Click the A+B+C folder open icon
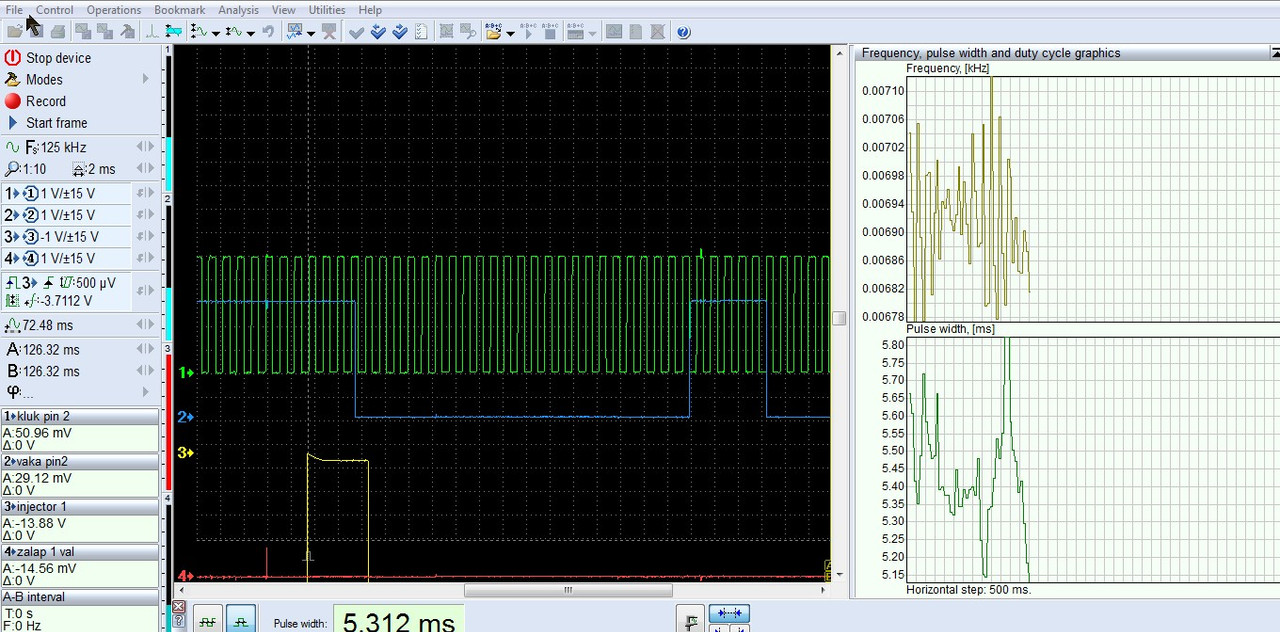1280x632 pixels. coord(493,32)
